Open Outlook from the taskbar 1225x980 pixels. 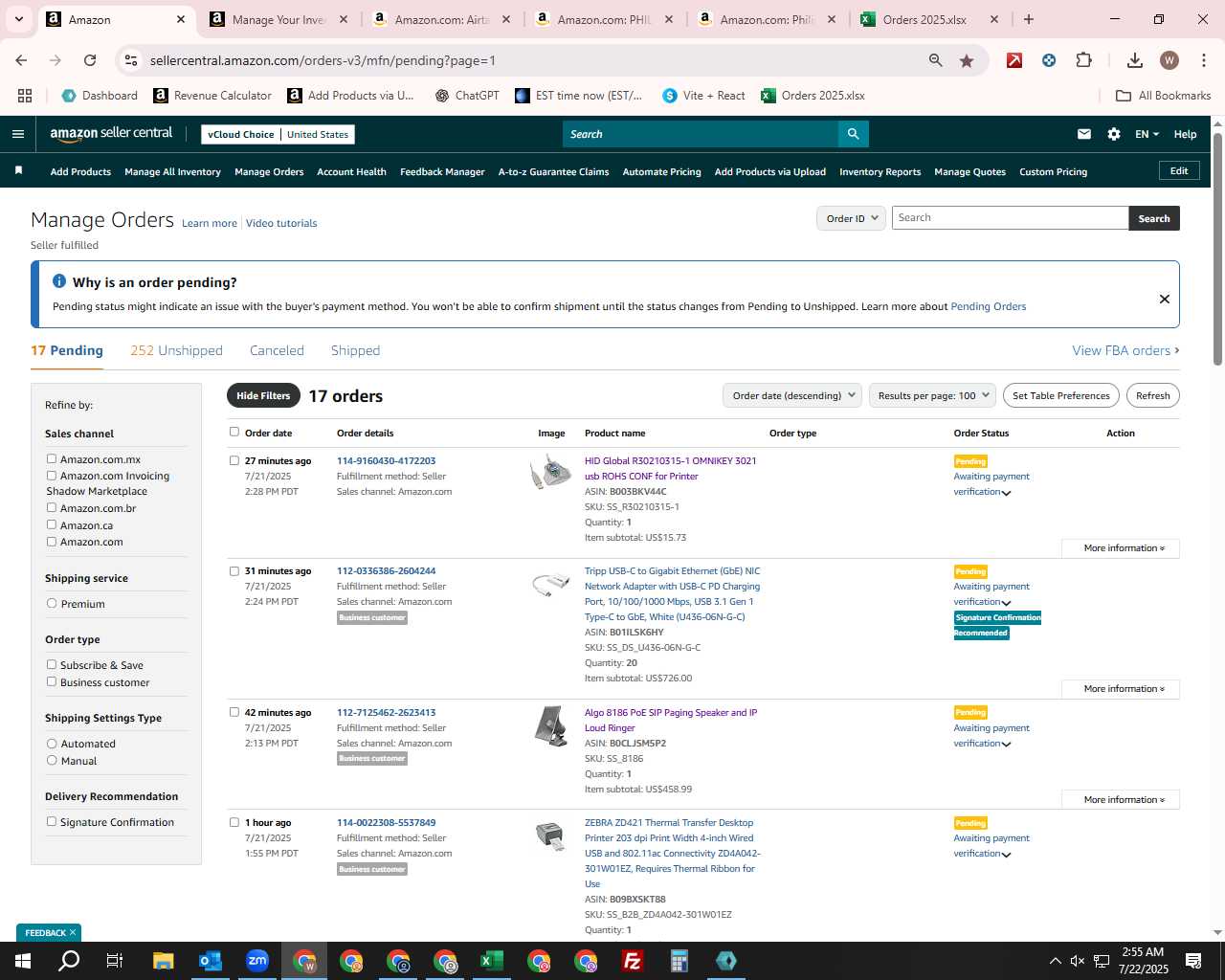point(210,961)
